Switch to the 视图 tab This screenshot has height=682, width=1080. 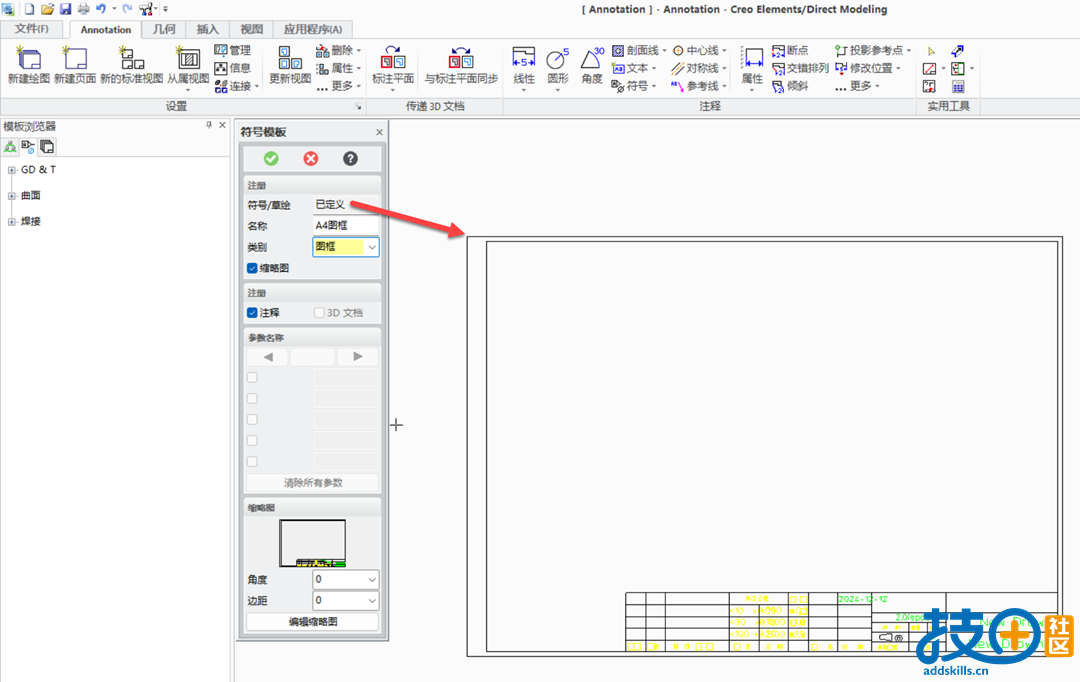[x=251, y=29]
